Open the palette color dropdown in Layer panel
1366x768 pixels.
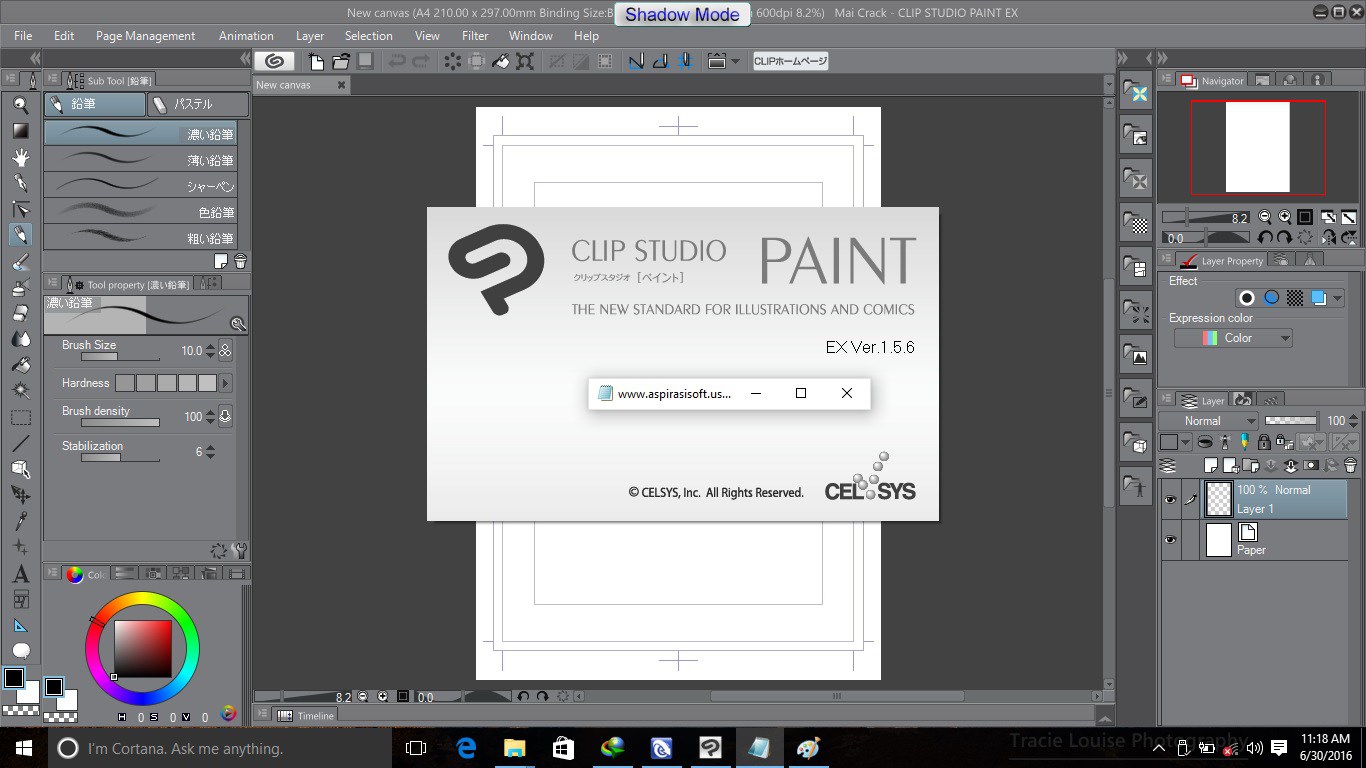pos(1186,442)
